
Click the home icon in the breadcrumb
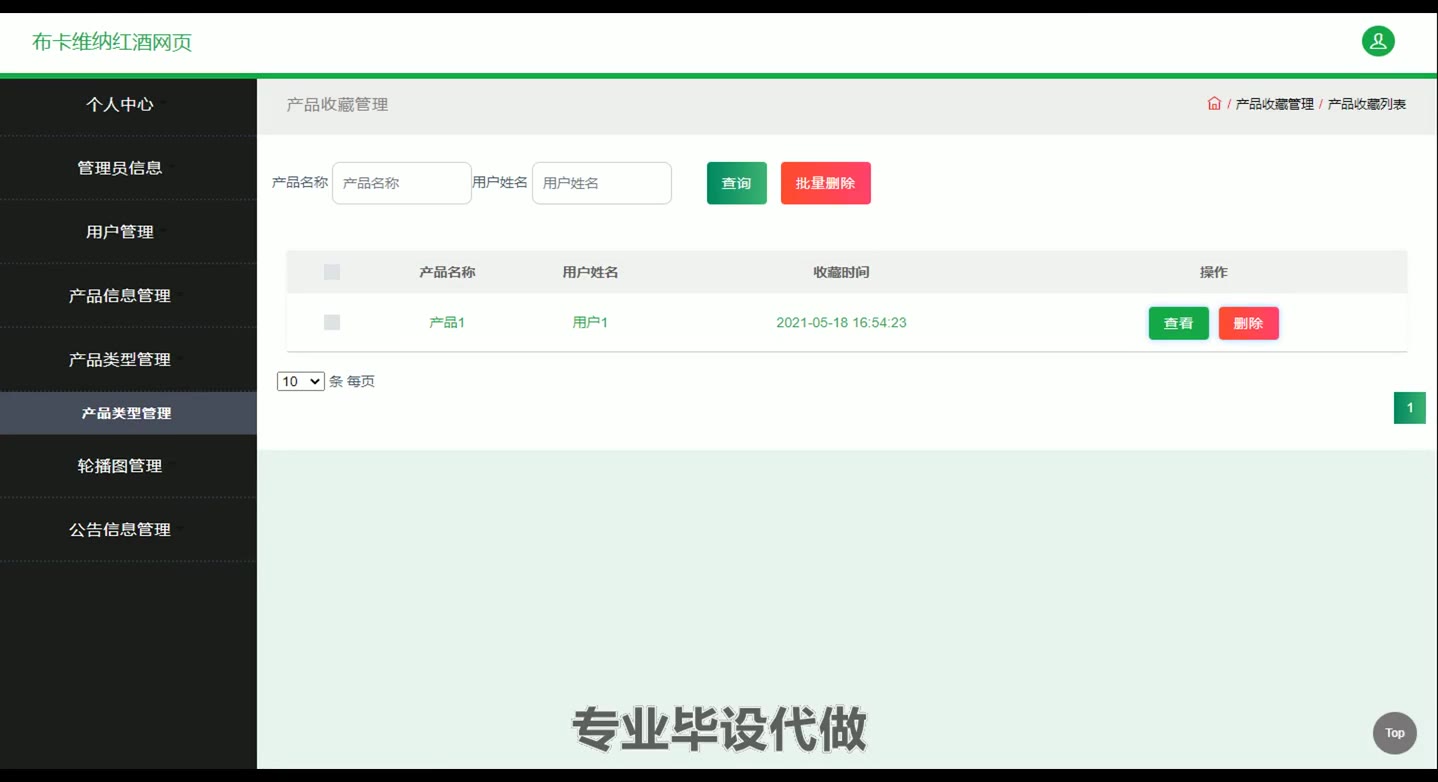coord(1214,103)
